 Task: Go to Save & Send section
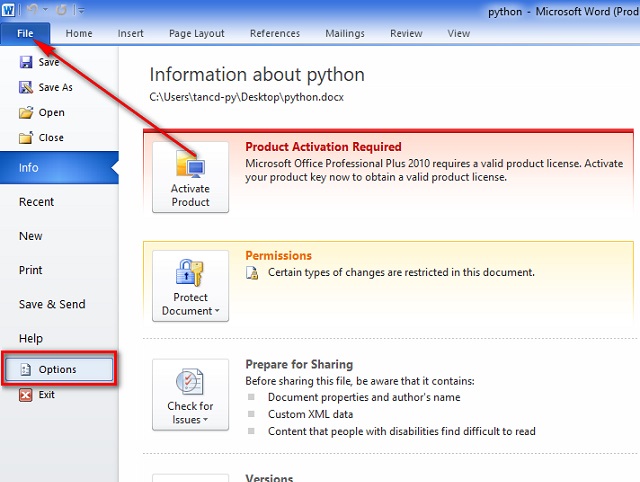pyautogui.click(x=52, y=304)
